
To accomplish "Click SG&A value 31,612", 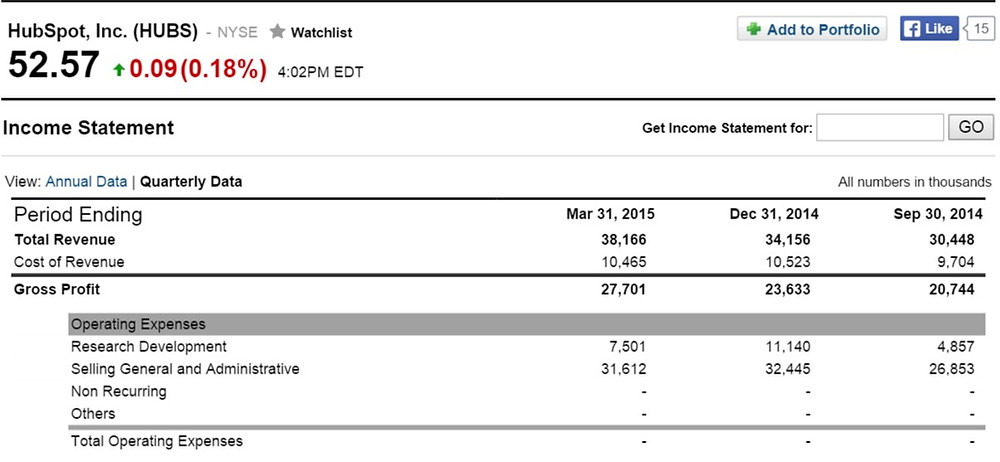I will pyautogui.click(x=624, y=369).
